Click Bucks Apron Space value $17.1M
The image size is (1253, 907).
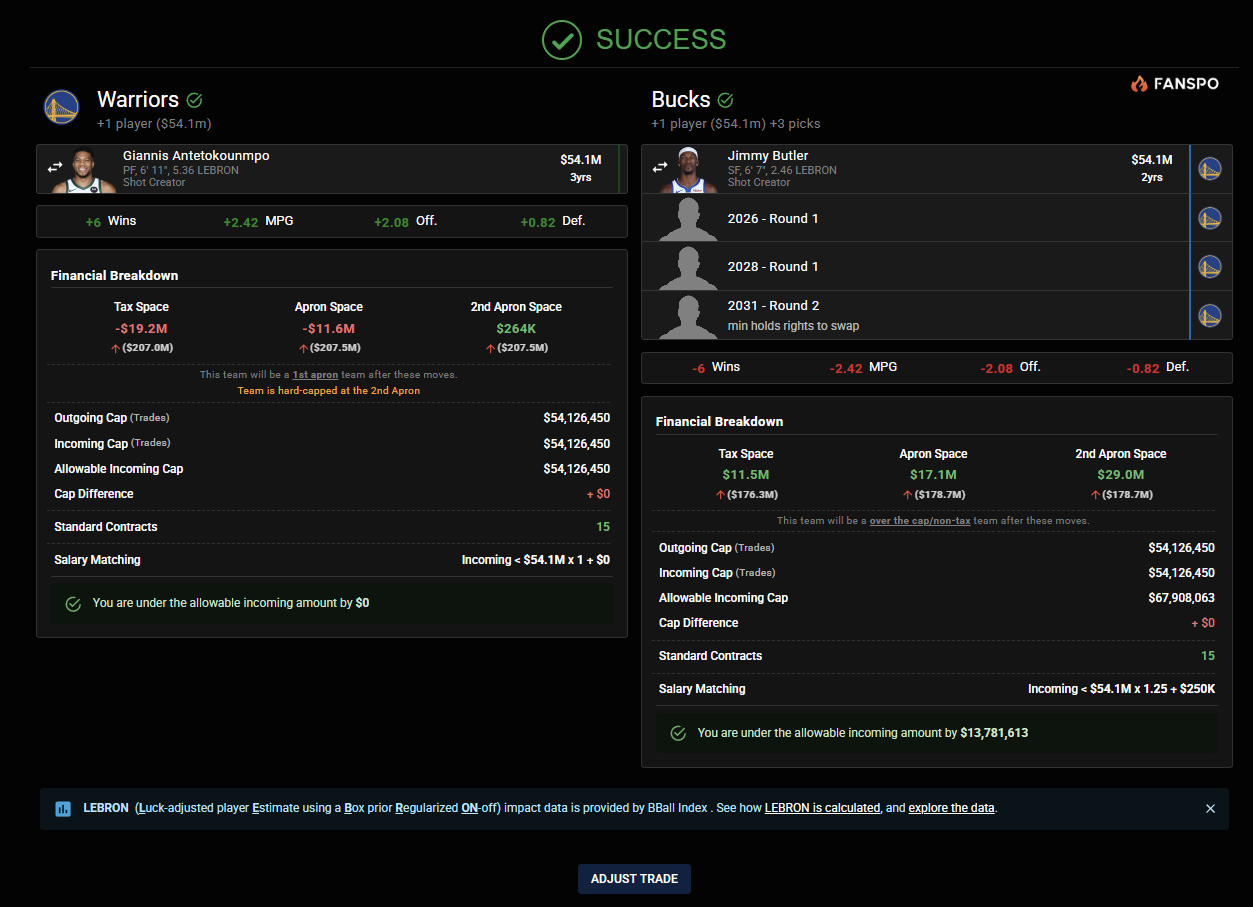[933, 475]
